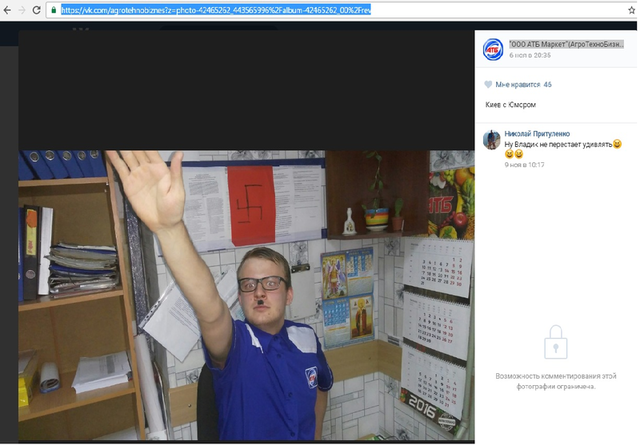This screenshot has width=640, height=445.
Task: Click the browser back arrow
Action: tap(6, 10)
